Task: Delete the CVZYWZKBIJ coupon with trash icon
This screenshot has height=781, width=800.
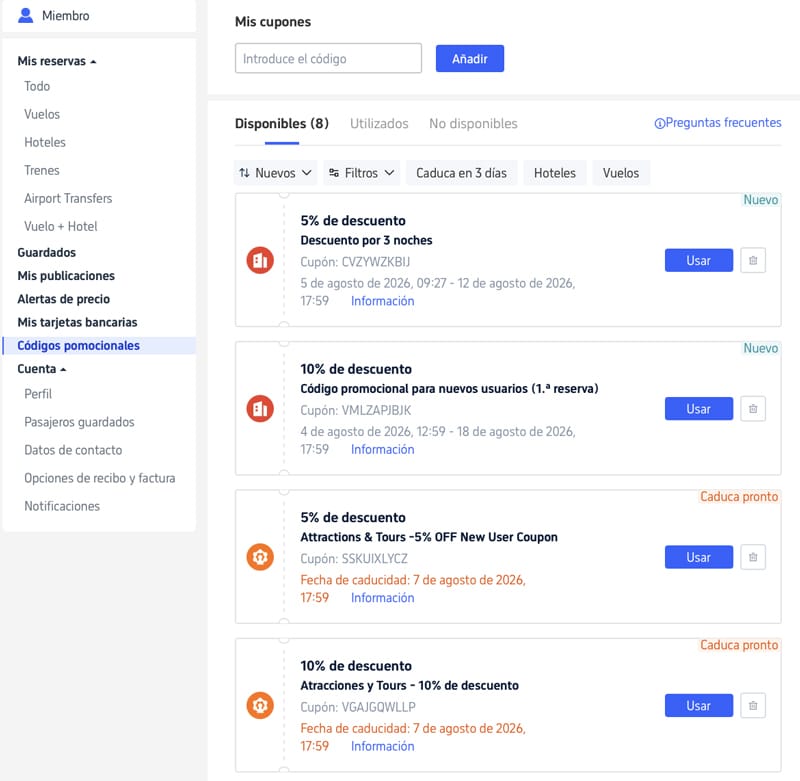Action: (753, 261)
